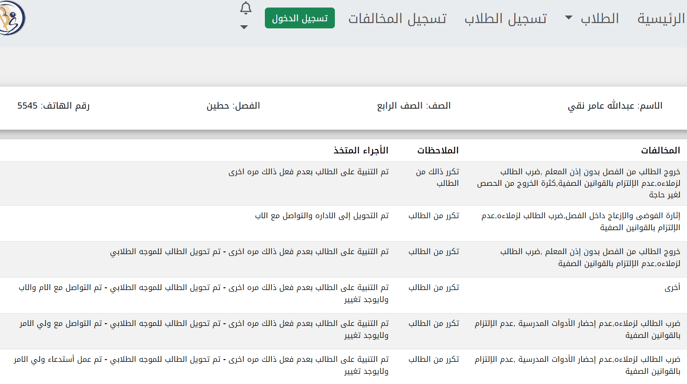
Task: Click the notification bell icon
Action: tap(246, 8)
